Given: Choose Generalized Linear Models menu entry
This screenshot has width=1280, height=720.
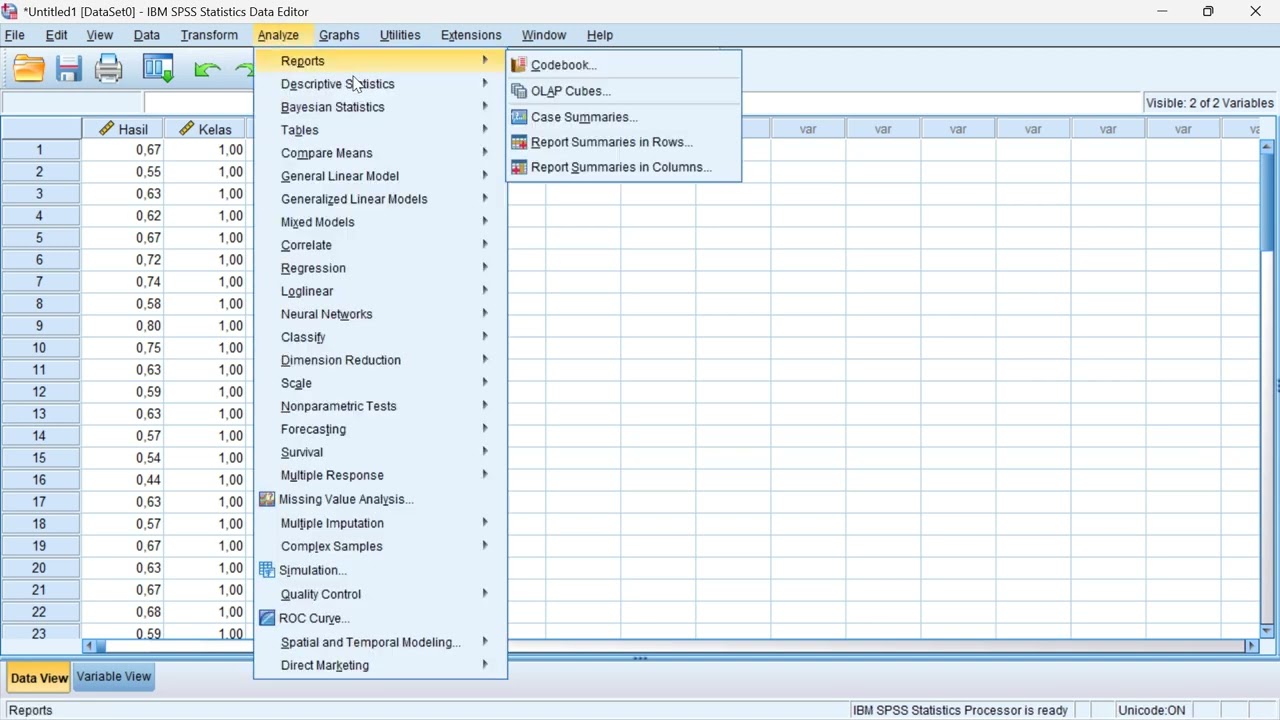Looking at the screenshot, I should 380,199.
